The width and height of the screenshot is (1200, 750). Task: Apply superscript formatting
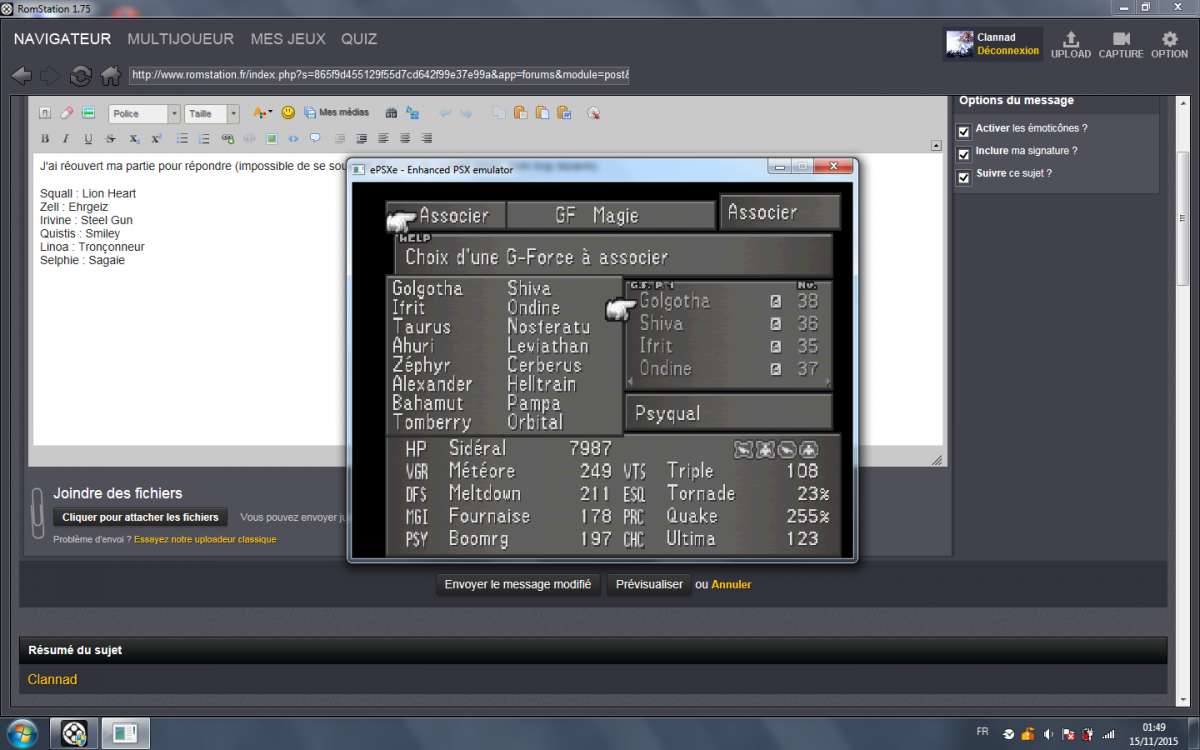coord(156,138)
